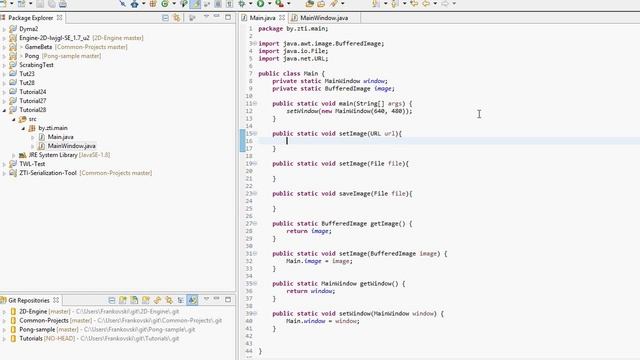
Task: Collapse All in Git Repositories view
Action: tap(112, 300)
